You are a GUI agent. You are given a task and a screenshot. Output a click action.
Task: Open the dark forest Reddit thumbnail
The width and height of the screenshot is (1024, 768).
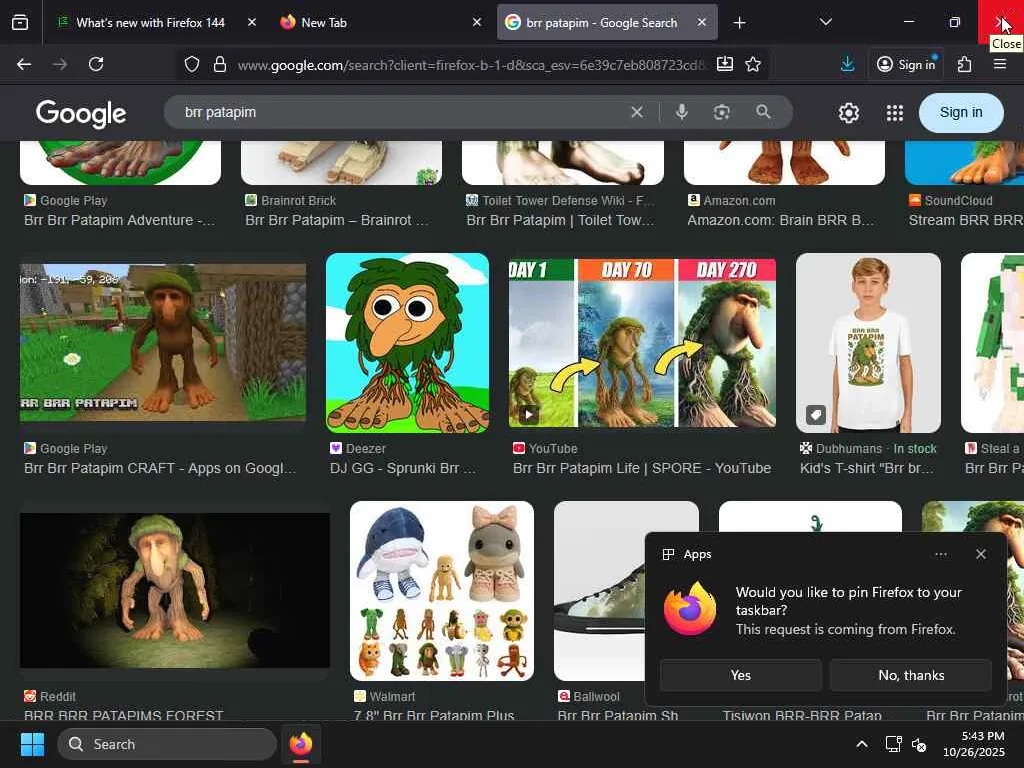pyautogui.click(x=174, y=590)
